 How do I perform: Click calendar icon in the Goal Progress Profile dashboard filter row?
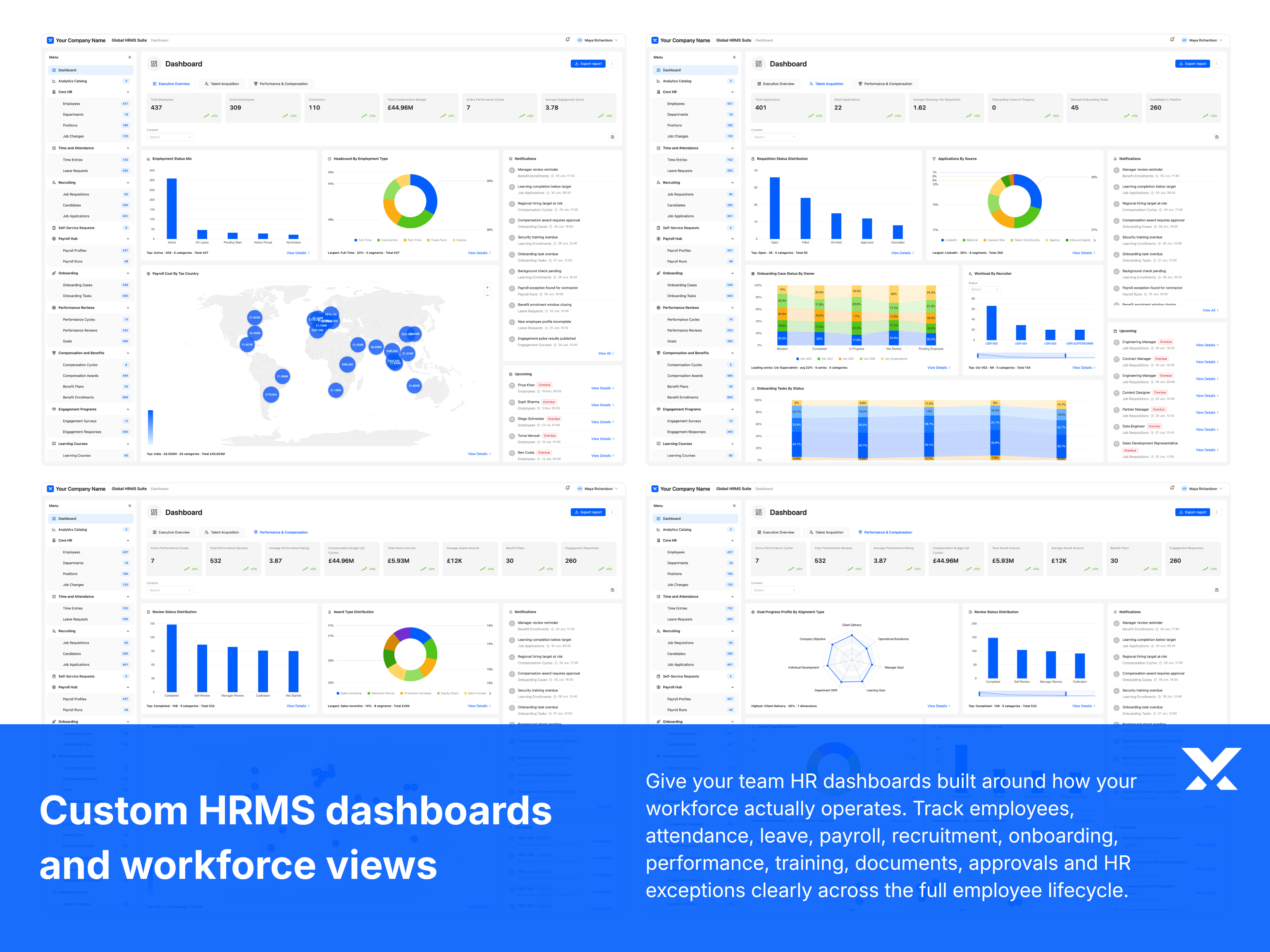tap(1217, 590)
